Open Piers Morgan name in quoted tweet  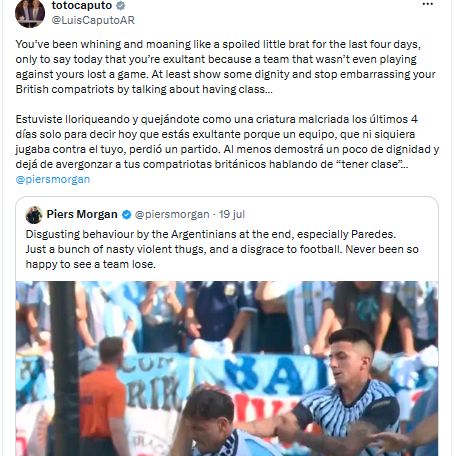[x=82, y=214]
